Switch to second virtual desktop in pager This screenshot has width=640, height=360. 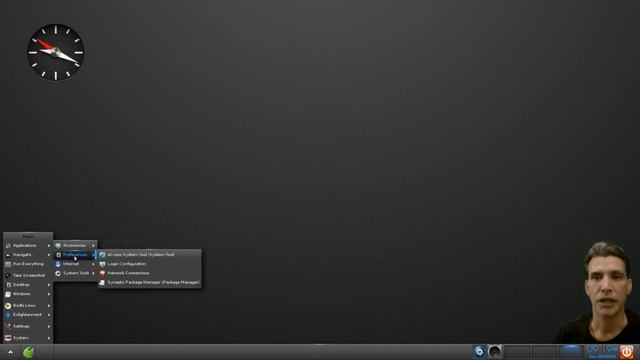click(544, 351)
